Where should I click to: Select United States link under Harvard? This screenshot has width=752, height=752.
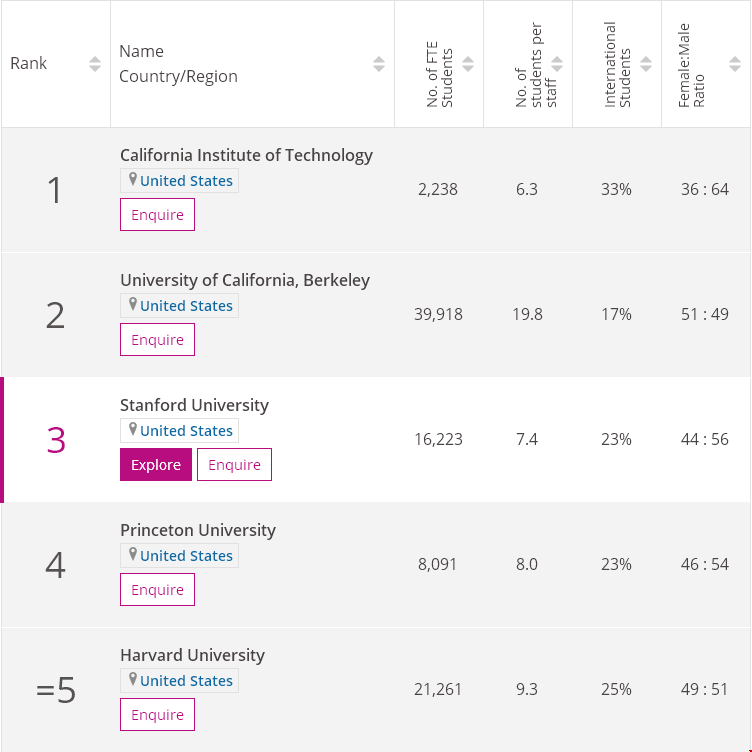point(186,681)
